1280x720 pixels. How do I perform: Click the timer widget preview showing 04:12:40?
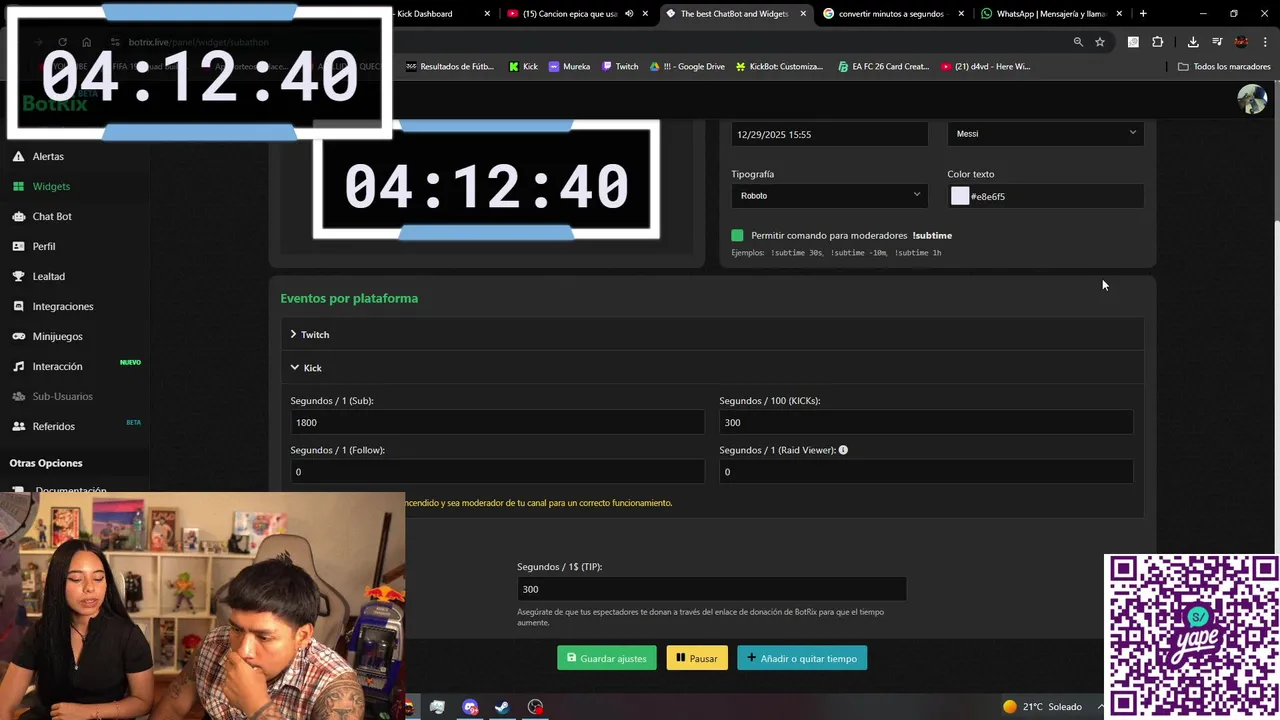click(486, 181)
